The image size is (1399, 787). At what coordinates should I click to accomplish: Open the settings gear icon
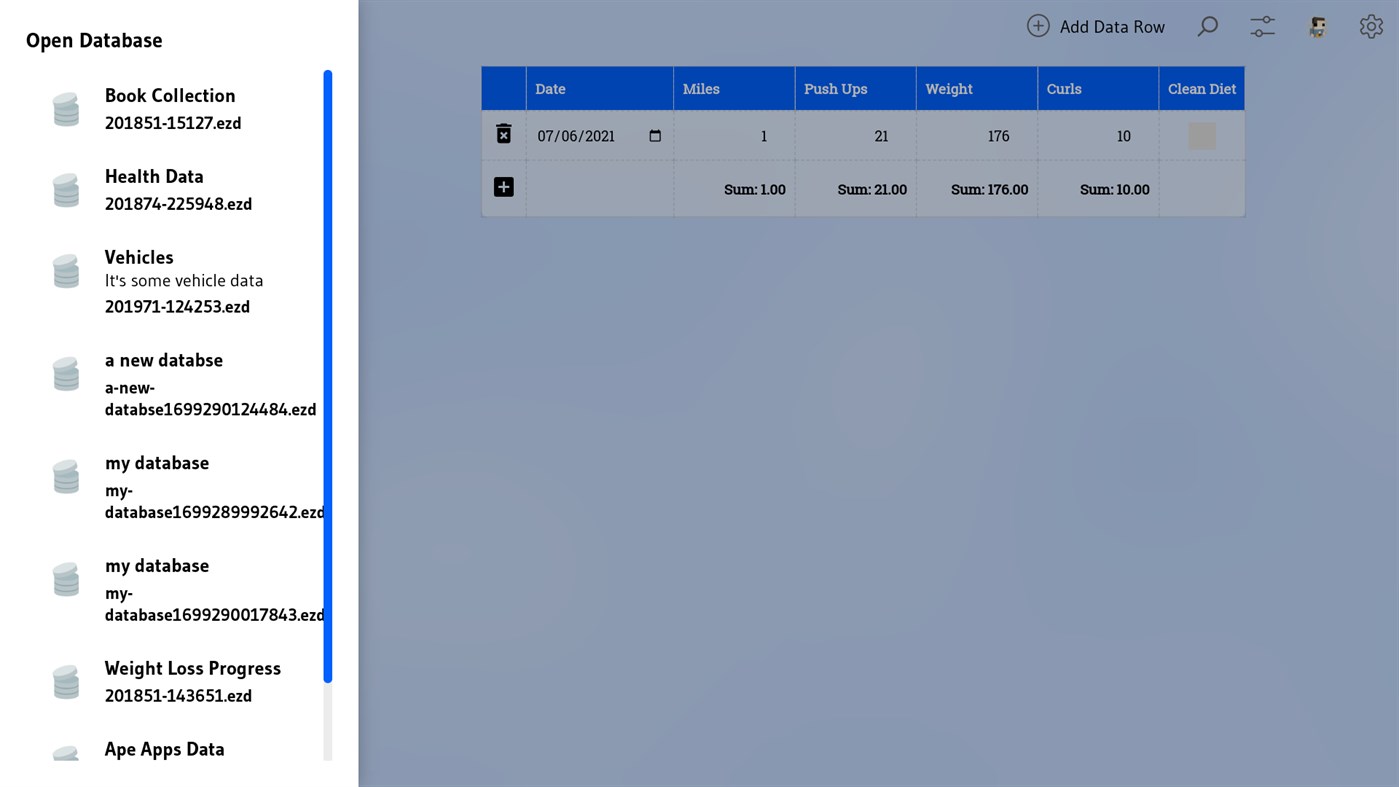click(1371, 26)
